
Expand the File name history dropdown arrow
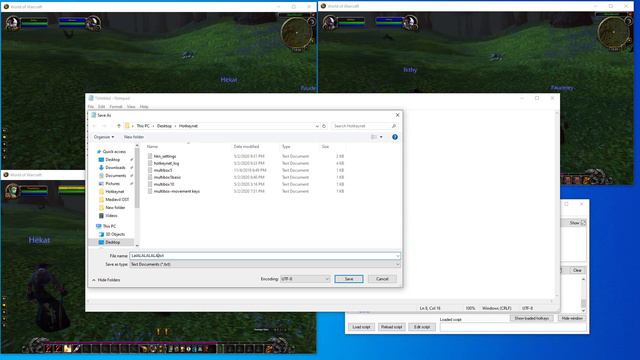point(397,256)
